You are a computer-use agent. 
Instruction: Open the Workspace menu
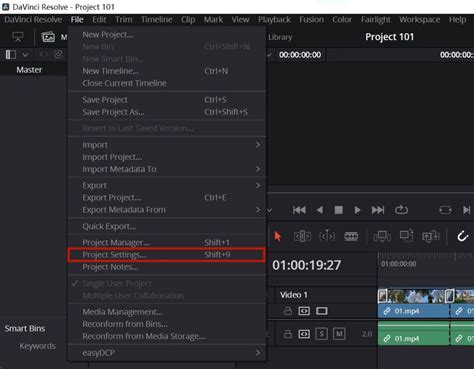(420, 20)
